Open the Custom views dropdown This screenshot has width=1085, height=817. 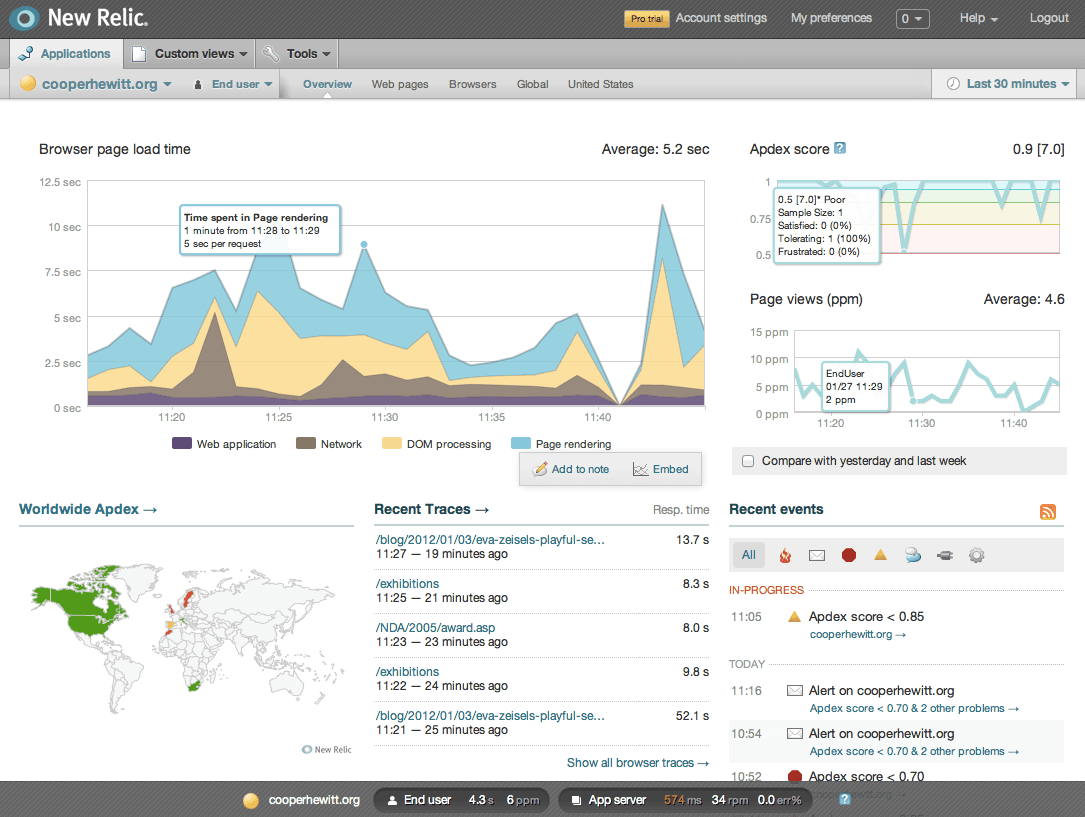(190, 53)
